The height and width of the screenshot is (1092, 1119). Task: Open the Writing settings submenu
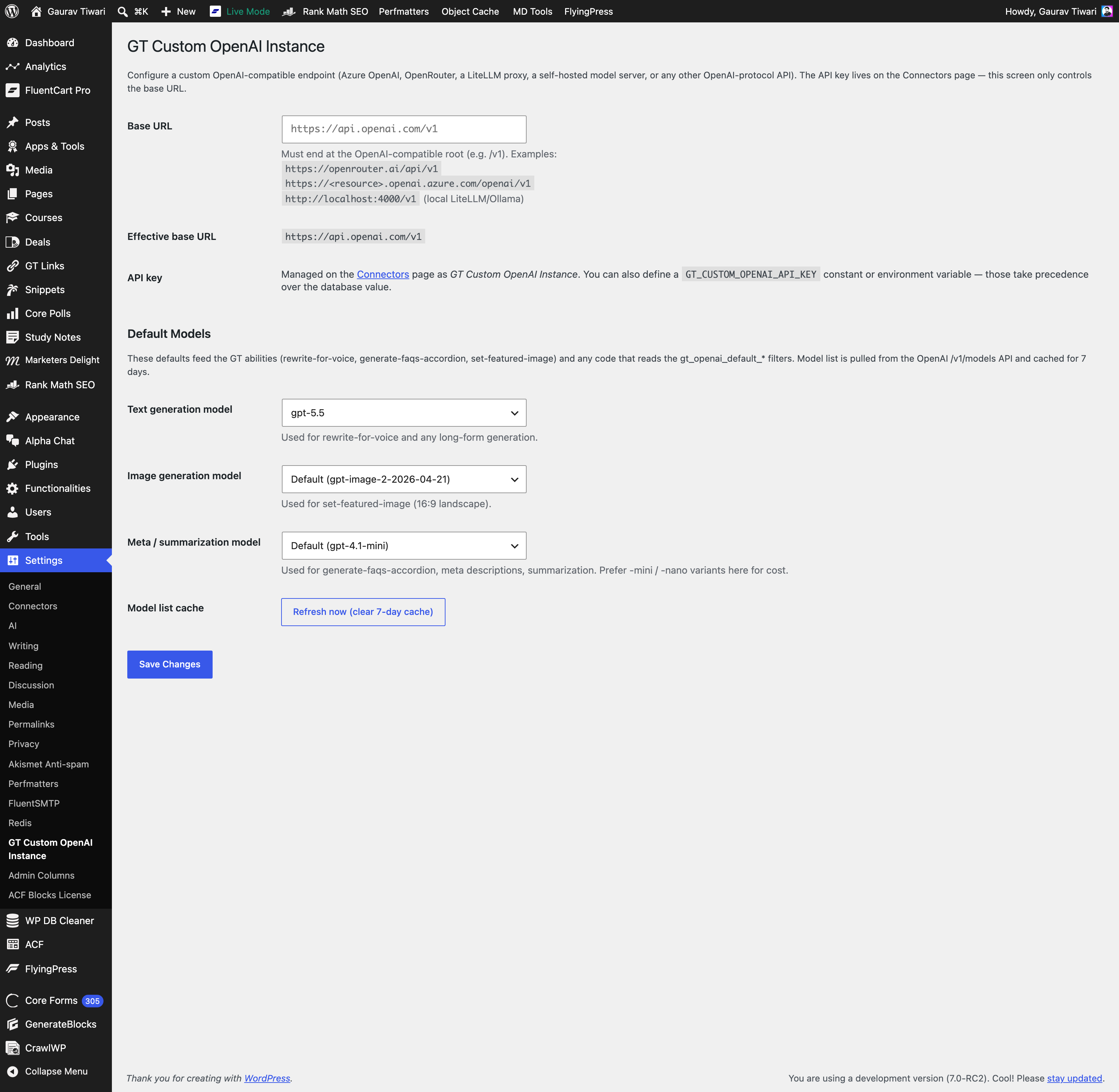point(23,646)
